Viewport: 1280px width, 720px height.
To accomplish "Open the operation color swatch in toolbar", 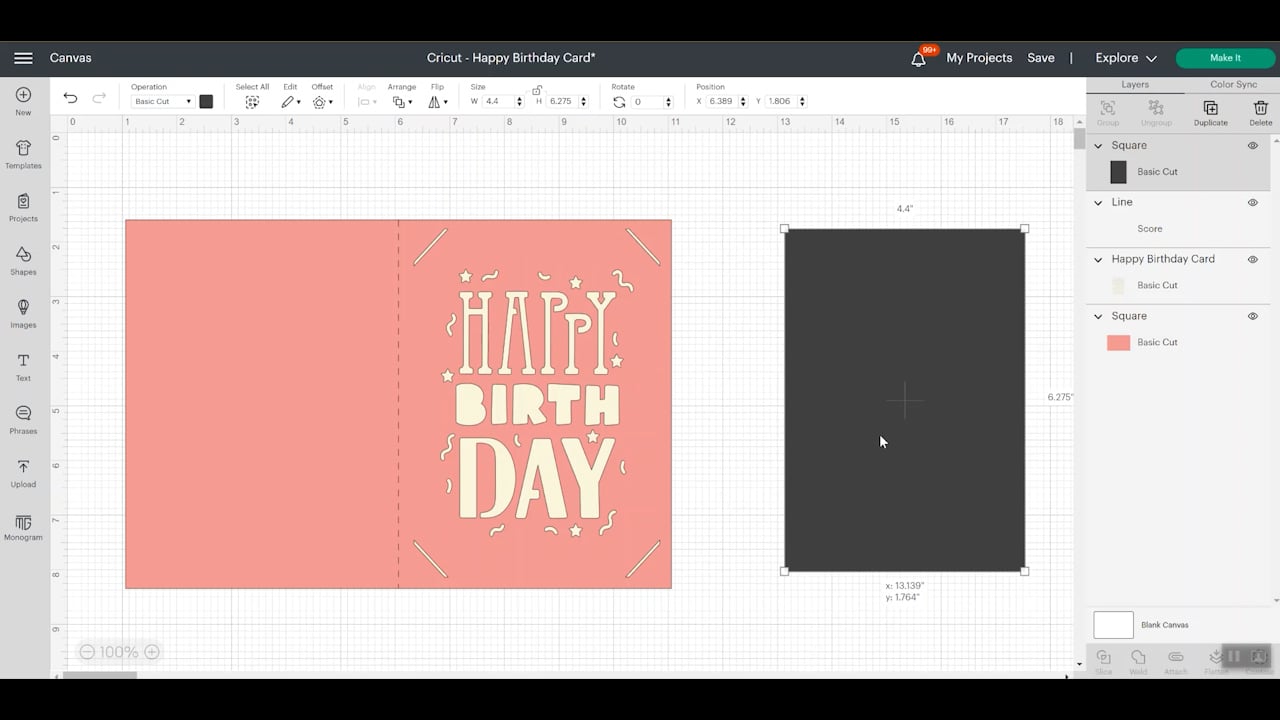I will [x=206, y=102].
